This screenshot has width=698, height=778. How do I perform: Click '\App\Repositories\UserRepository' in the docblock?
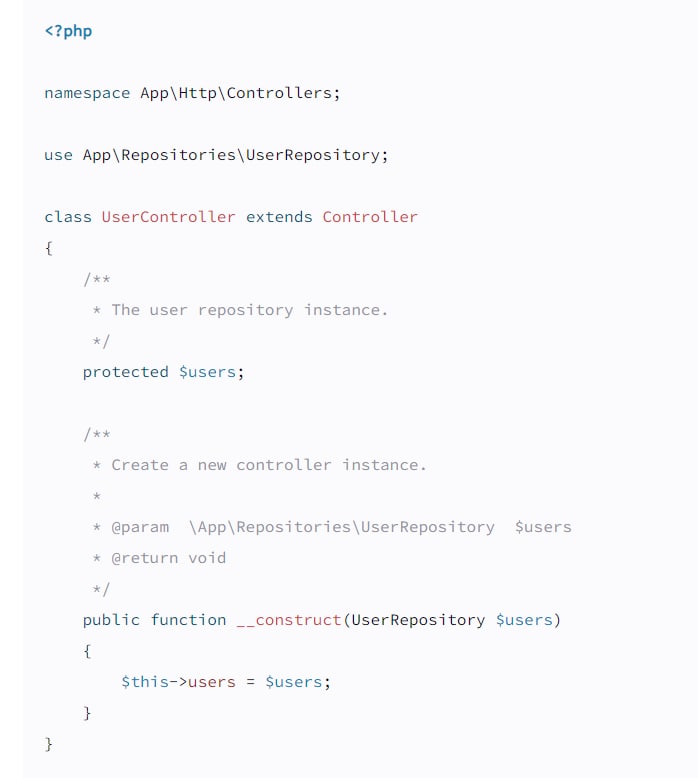(x=341, y=527)
